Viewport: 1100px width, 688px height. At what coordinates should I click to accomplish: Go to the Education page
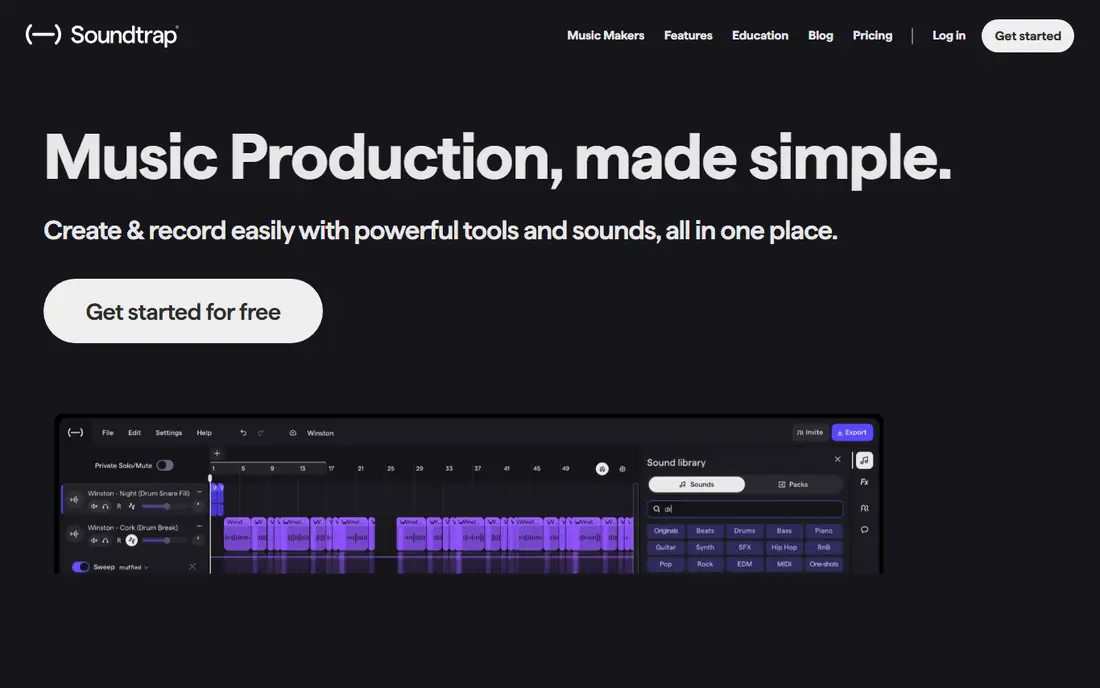pos(760,35)
